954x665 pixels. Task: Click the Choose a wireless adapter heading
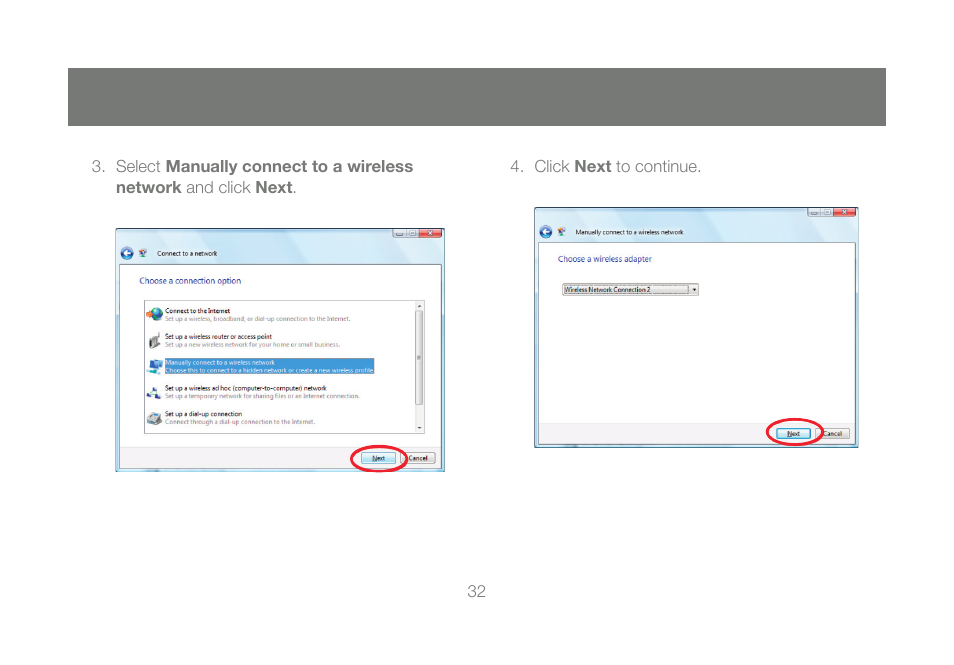click(x=605, y=259)
